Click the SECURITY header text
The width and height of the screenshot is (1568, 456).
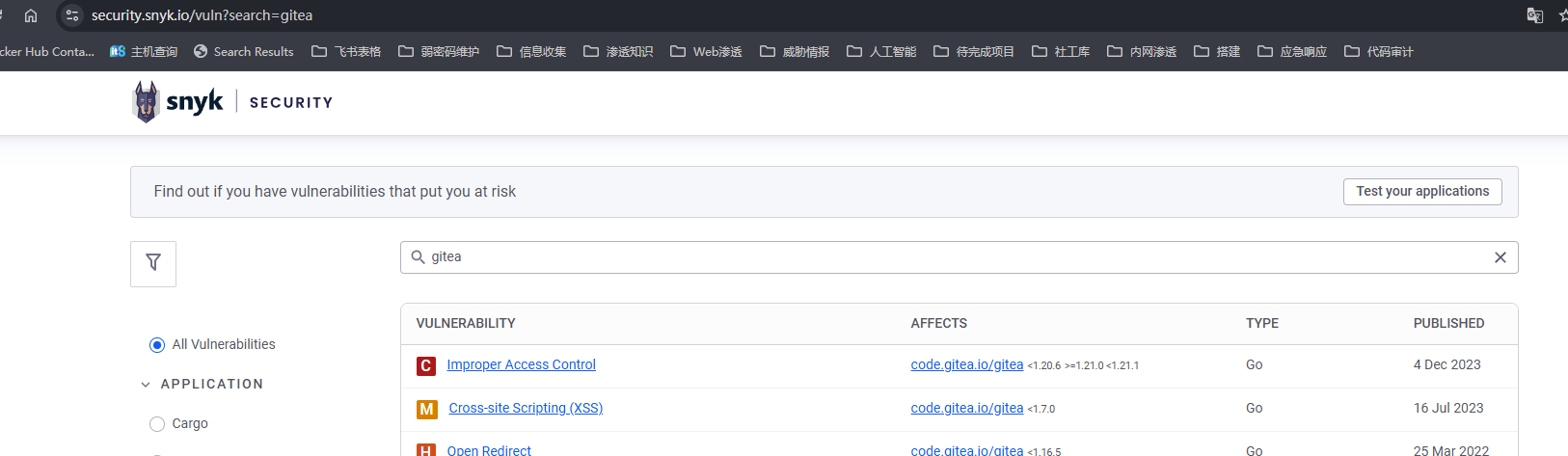coord(291,102)
